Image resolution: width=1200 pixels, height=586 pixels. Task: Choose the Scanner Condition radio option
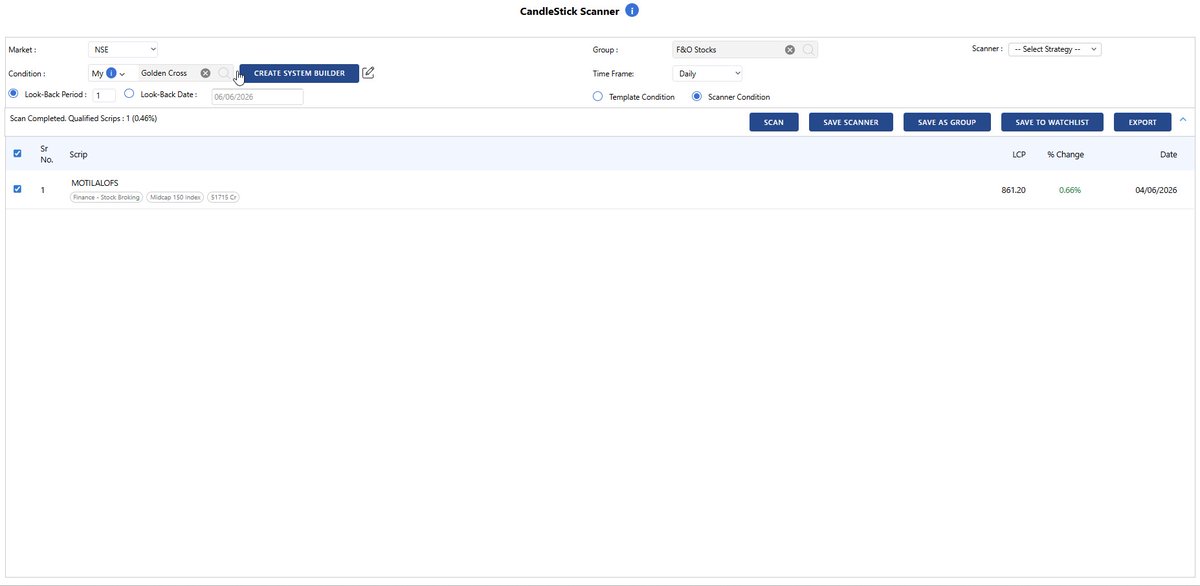click(x=697, y=97)
